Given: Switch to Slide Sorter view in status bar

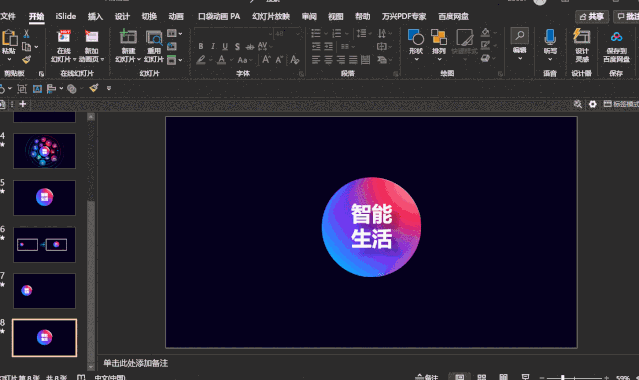Looking at the screenshot, I should coord(482,377).
